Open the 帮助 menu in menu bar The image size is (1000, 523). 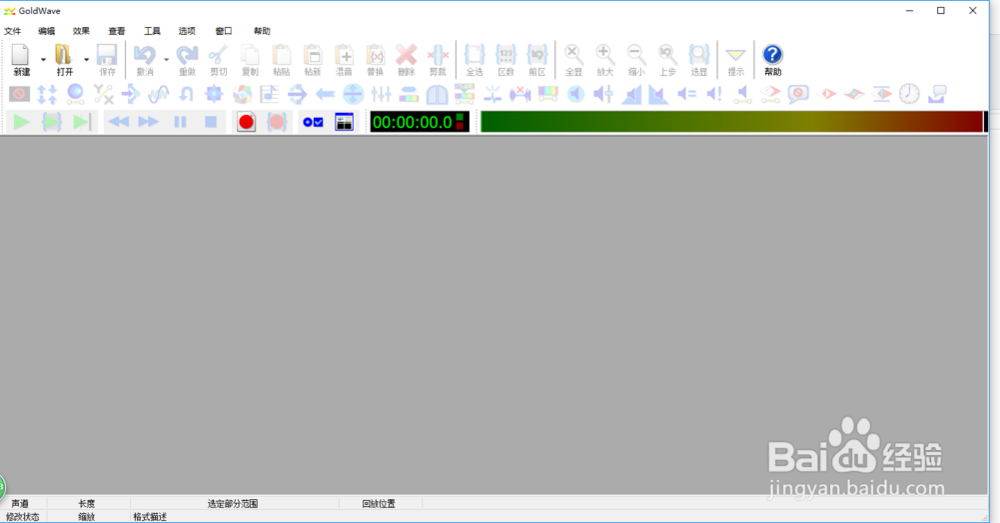click(x=262, y=31)
